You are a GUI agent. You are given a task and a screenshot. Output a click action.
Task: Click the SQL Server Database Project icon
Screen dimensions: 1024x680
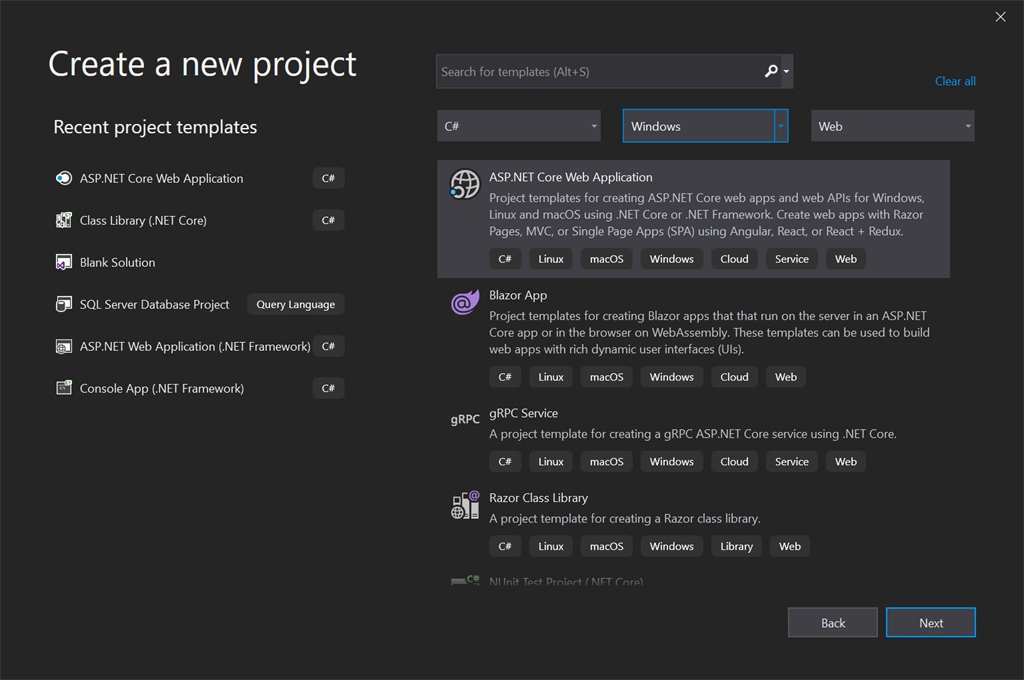(63, 304)
